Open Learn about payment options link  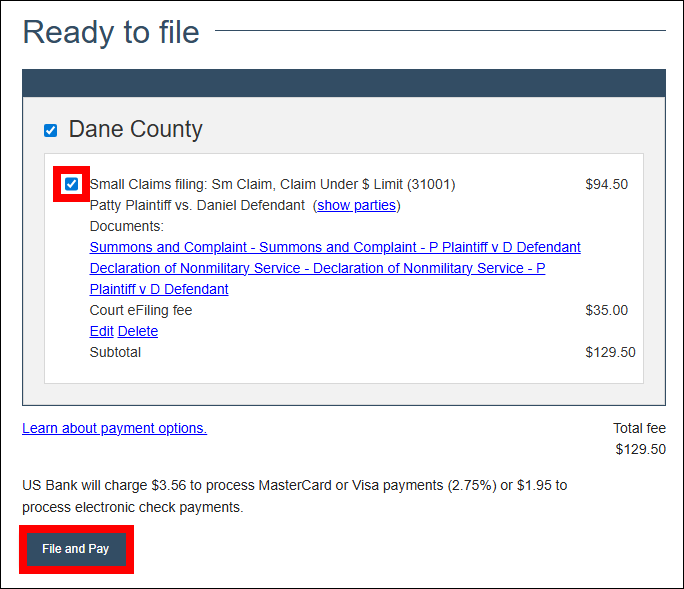(114, 428)
